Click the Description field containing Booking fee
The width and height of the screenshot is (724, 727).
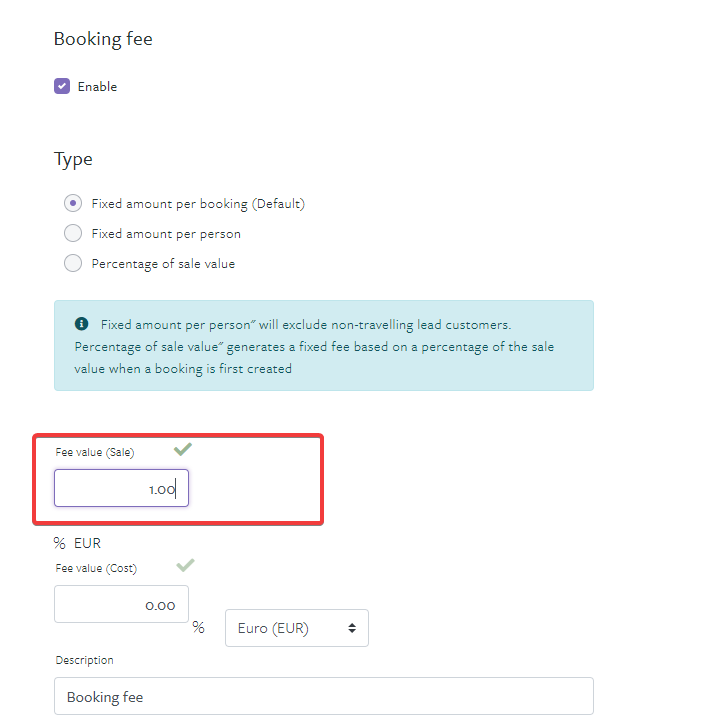pyautogui.click(x=324, y=696)
